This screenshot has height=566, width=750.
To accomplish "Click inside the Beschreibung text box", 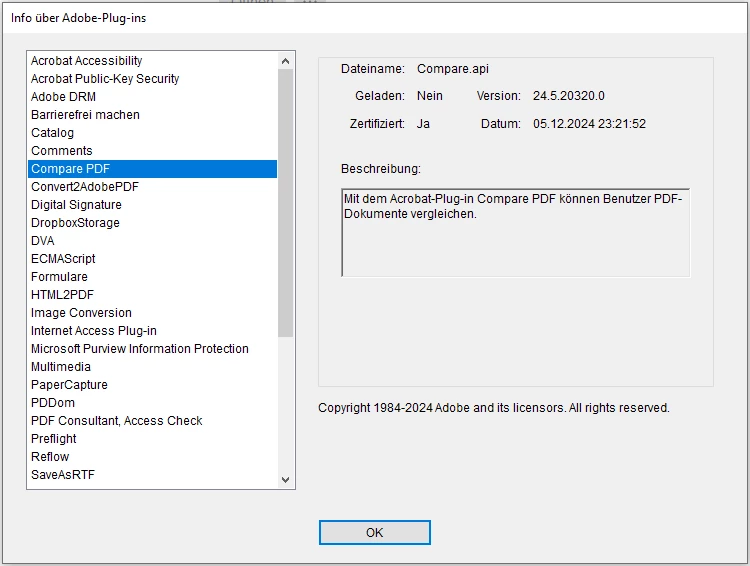I will (x=516, y=233).
